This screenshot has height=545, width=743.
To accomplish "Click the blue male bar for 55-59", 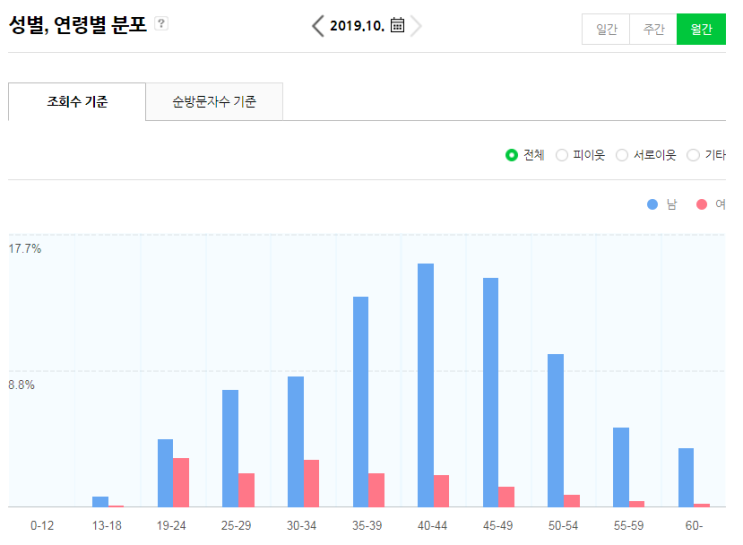I will pyautogui.click(x=621, y=467).
